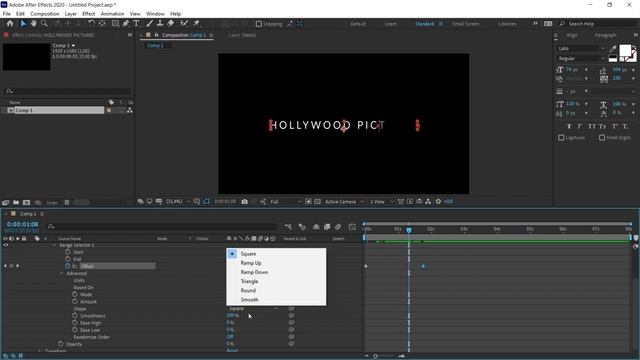640x360 pixels.
Task: Select the Pen tool
Action: (x=126, y=24)
